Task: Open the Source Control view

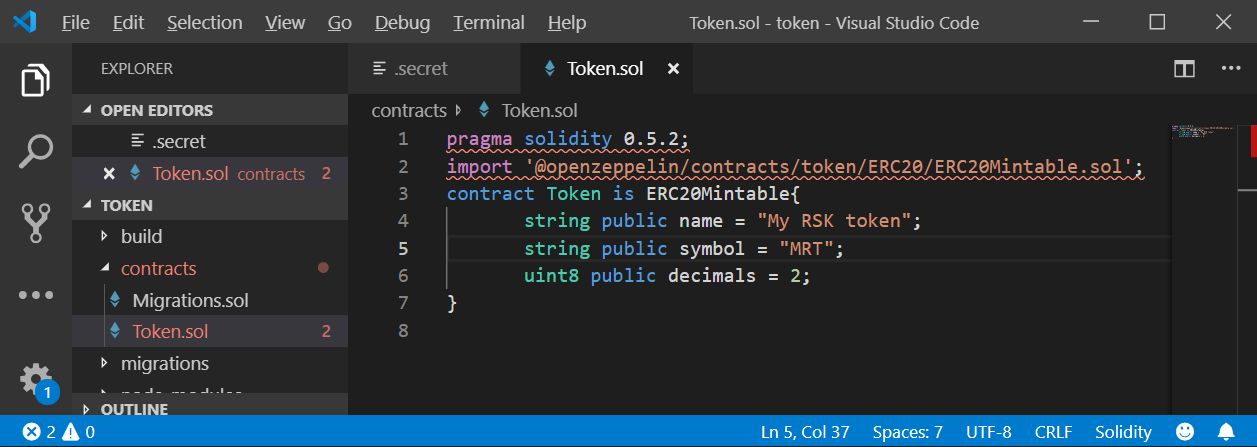Action: click(x=36, y=224)
